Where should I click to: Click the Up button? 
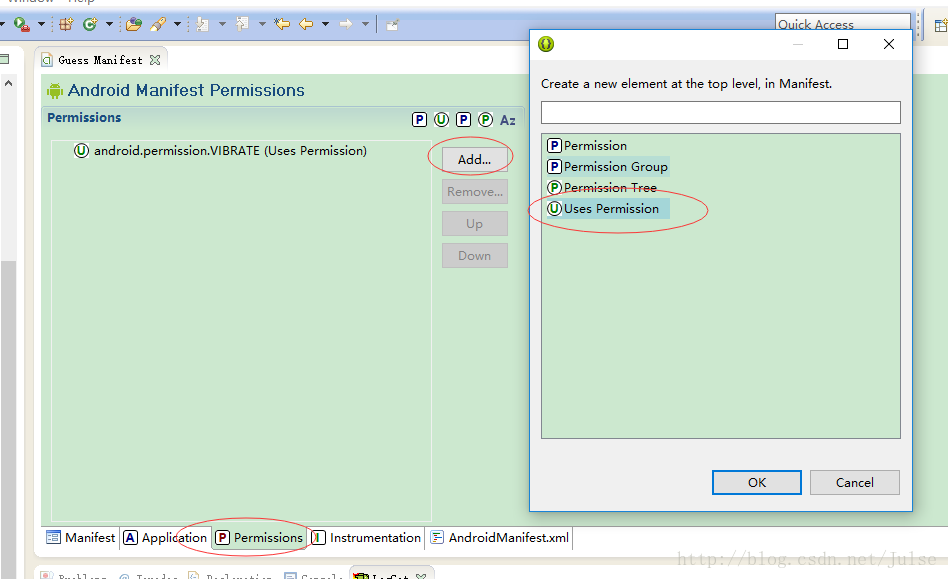click(475, 224)
